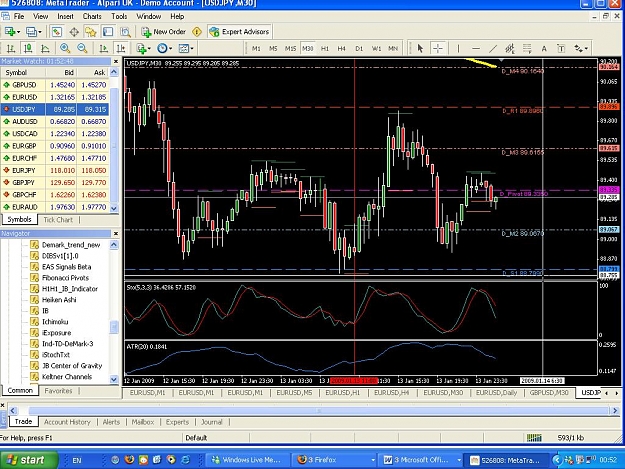Toggle the Market Watch window icon

(x=57, y=32)
